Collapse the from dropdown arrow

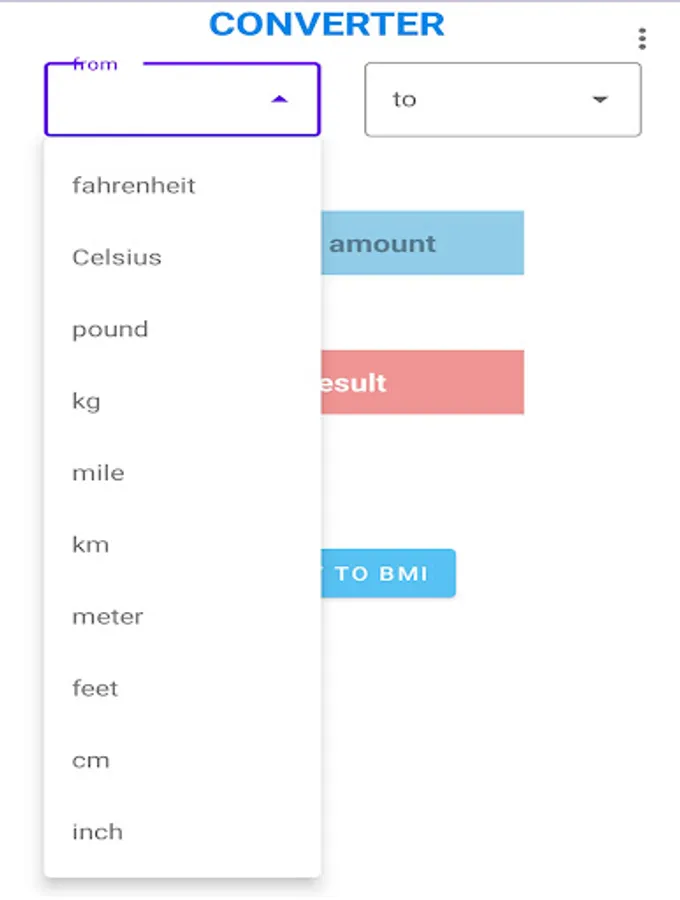pyautogui.click(x=280, y=99)
